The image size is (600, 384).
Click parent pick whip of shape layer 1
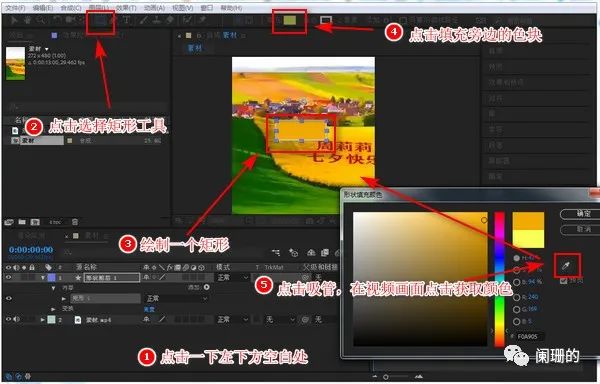[306, 277]
